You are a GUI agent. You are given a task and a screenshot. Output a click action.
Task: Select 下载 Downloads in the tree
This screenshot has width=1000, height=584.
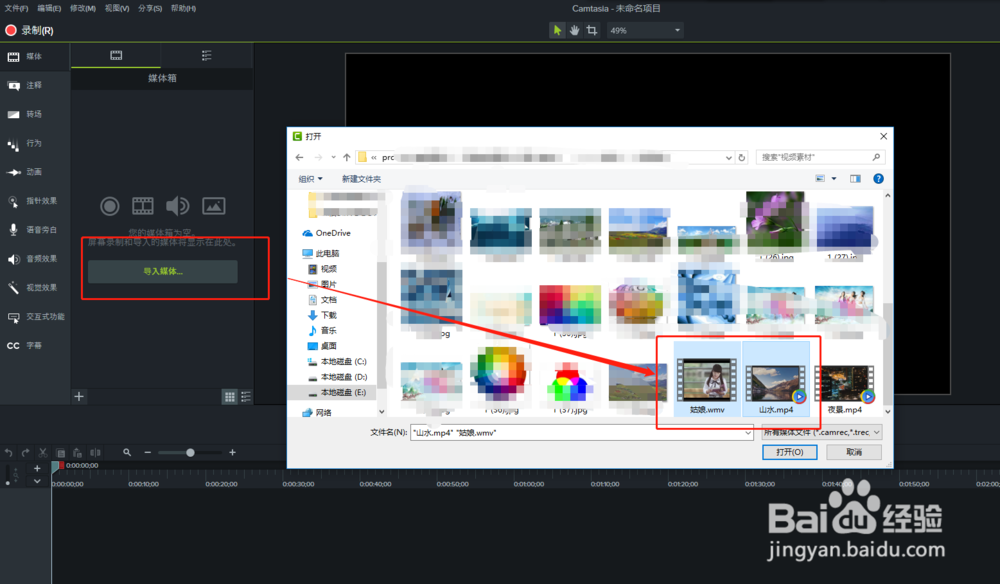click(322, 315)
